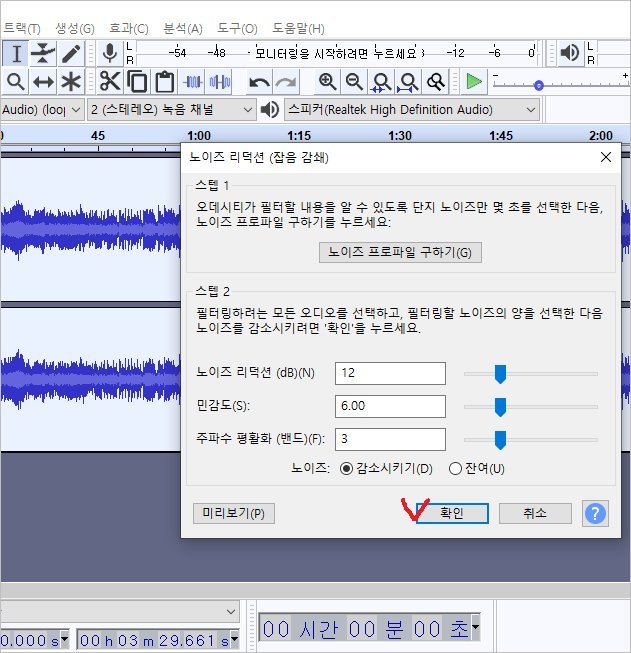
Task: Click the 민감도 sensitivity slider handle
Action: [x=501, y=407]
